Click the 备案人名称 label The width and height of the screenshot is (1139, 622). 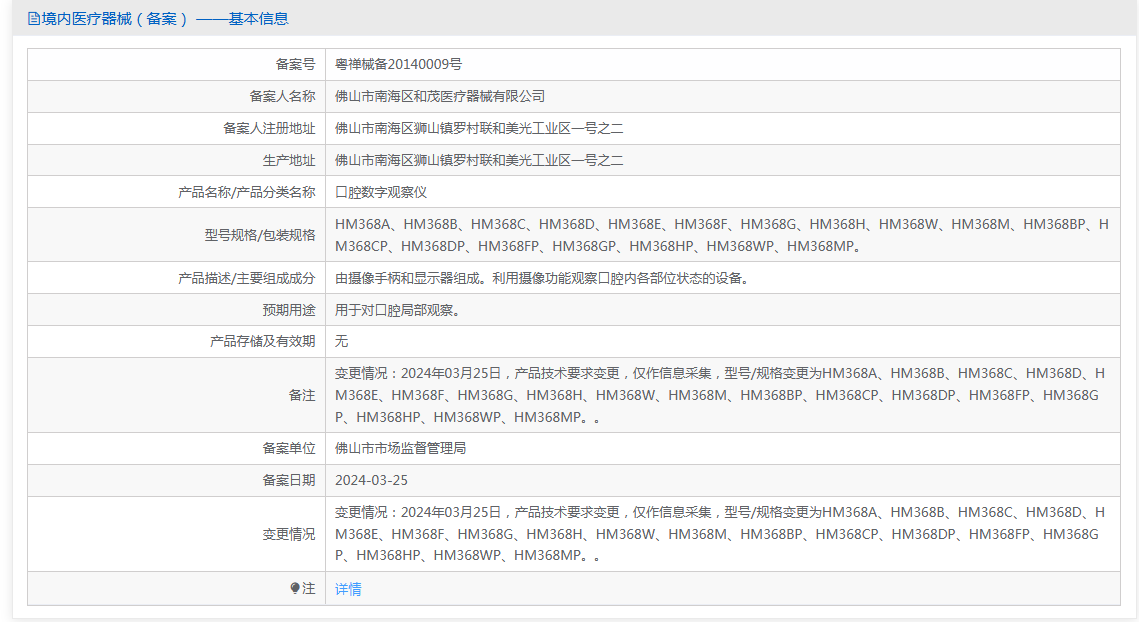click(x=283, y=97)
